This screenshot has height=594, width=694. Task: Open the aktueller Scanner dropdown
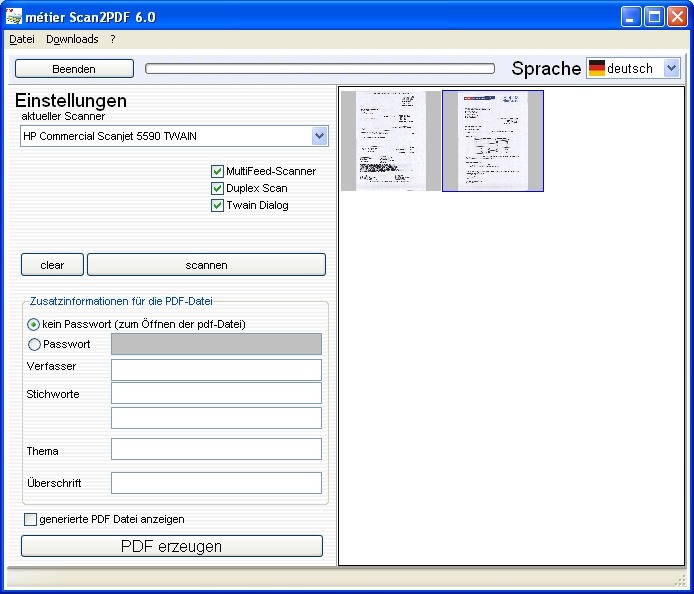pyautogui.click(x=319, y=136)
